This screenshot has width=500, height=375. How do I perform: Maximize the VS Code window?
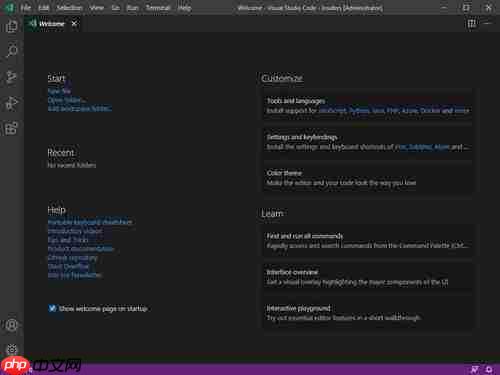click(466, 8)
